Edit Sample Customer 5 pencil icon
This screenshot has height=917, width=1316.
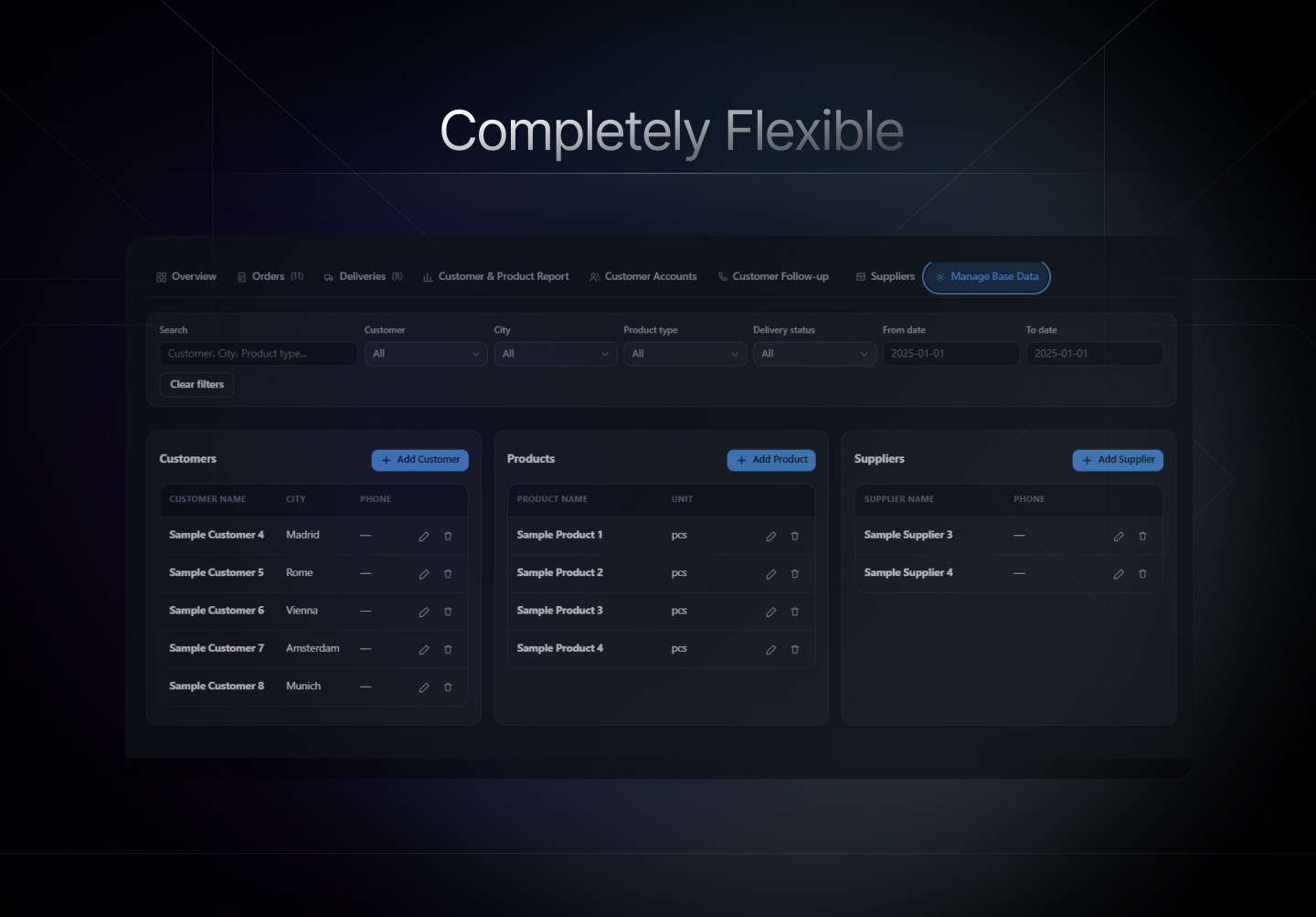click(x=424, y=574)
